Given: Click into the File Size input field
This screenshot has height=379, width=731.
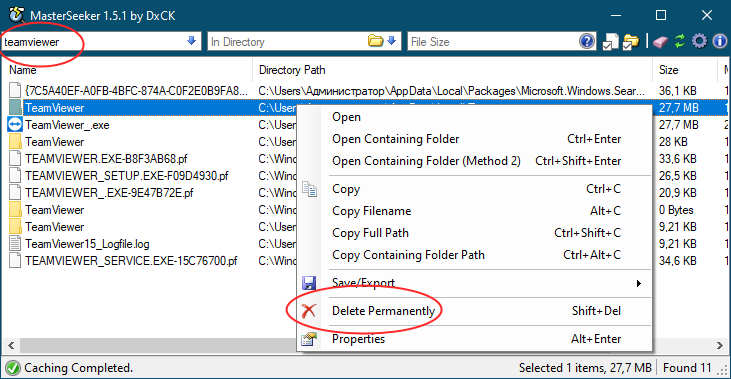Looking at the screenshot, I should pyautogui.click(x=493, y=41).
